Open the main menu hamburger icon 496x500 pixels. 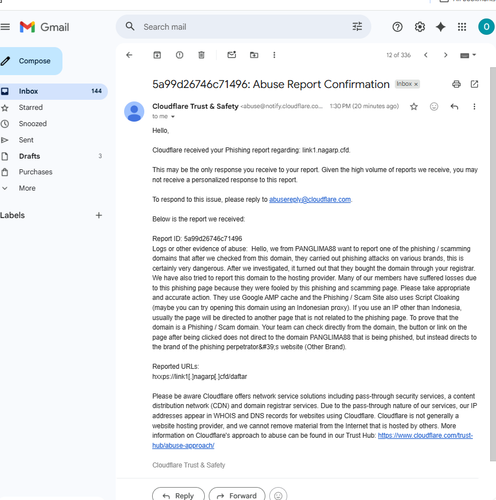point(5,27)
